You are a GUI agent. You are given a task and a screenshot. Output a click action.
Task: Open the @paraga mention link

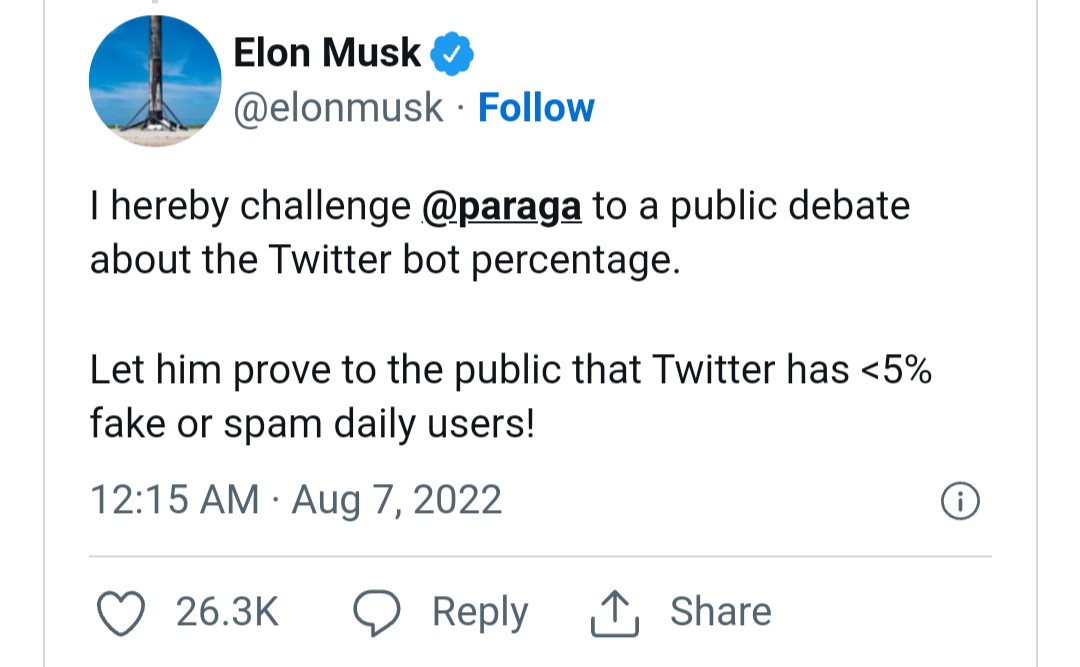pyautogui.click(x=502, y=207)
